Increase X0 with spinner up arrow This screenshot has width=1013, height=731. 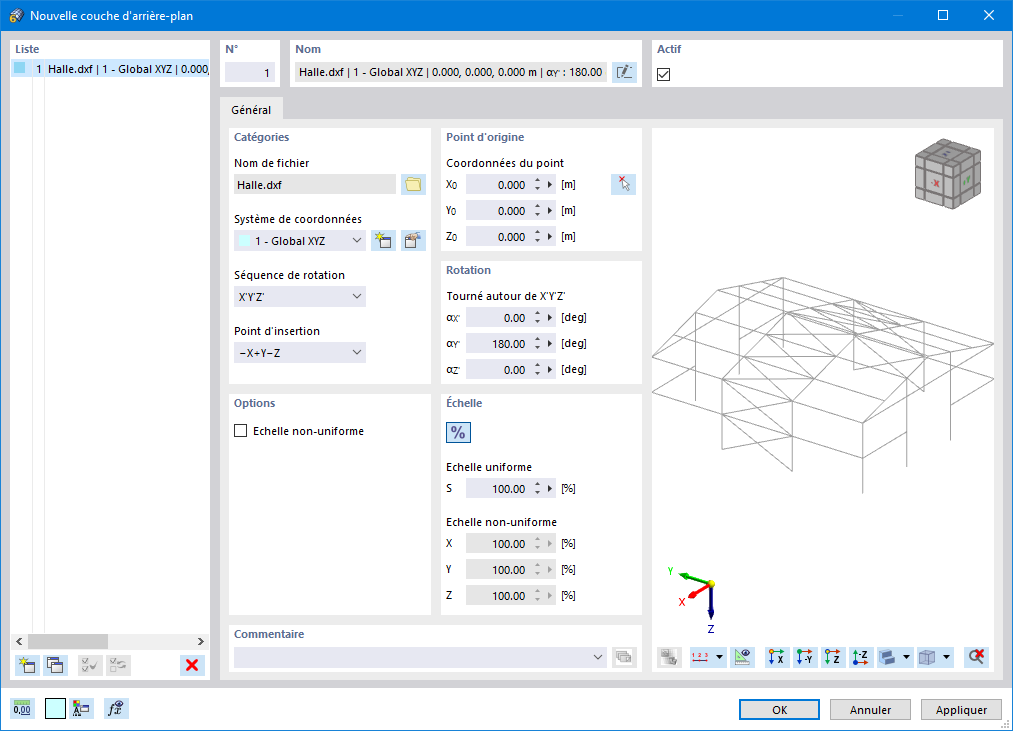tap(538, 181)
